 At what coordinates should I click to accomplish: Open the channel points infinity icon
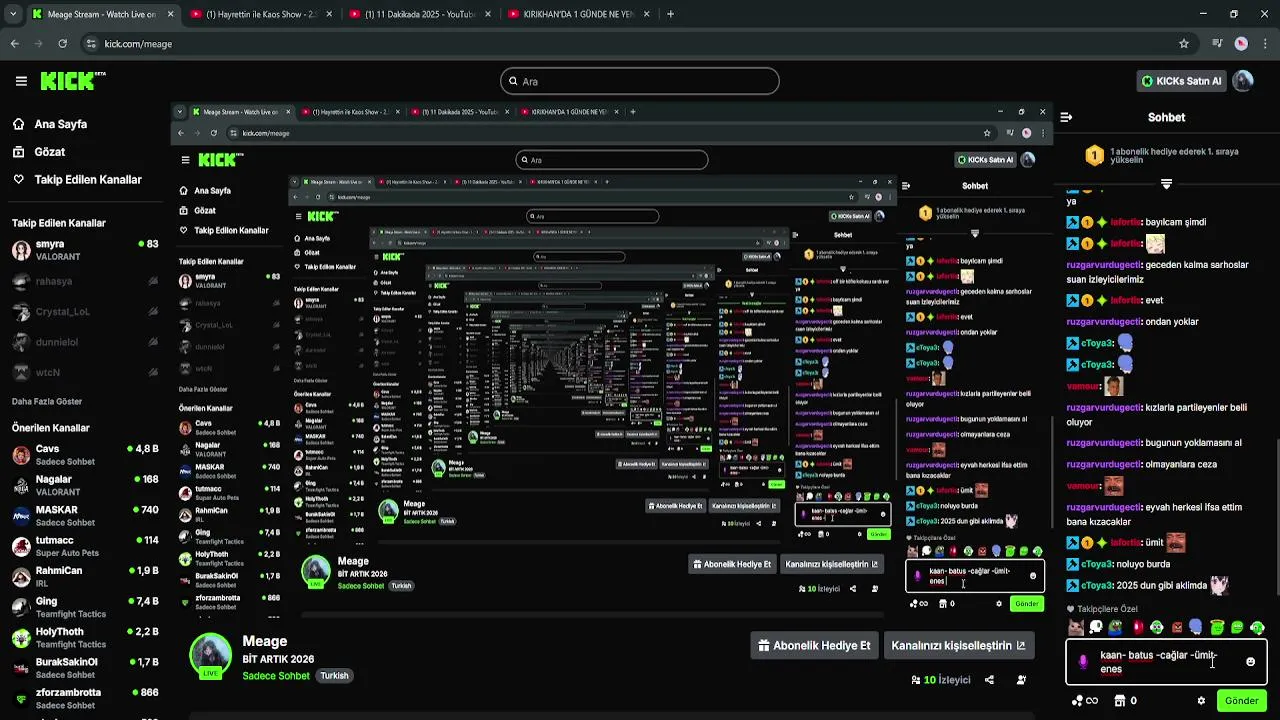pyautogui.click(x=1083, y=701)
